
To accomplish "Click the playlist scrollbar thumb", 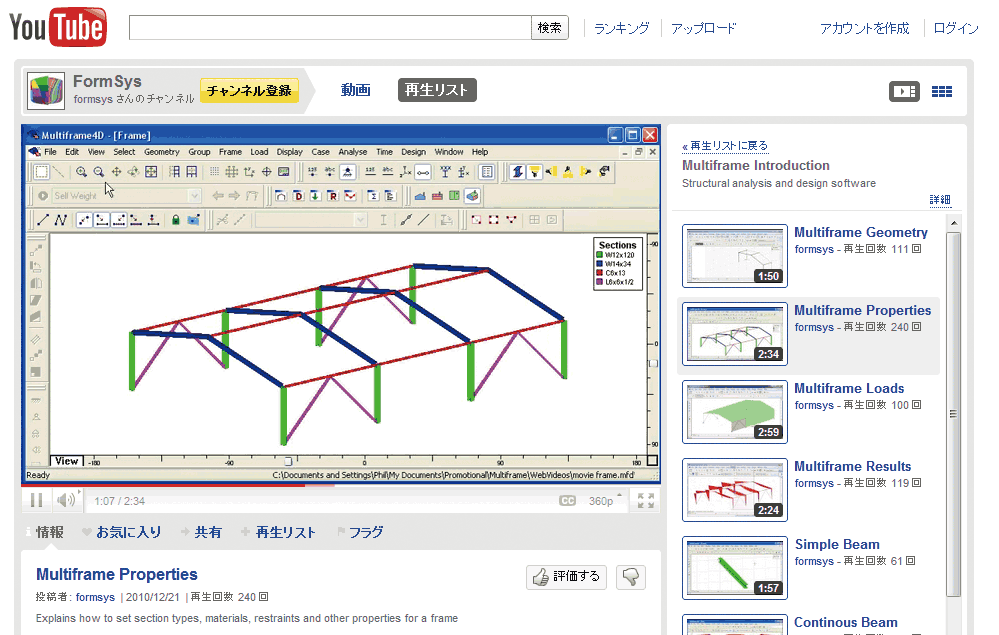I will 954,414.
